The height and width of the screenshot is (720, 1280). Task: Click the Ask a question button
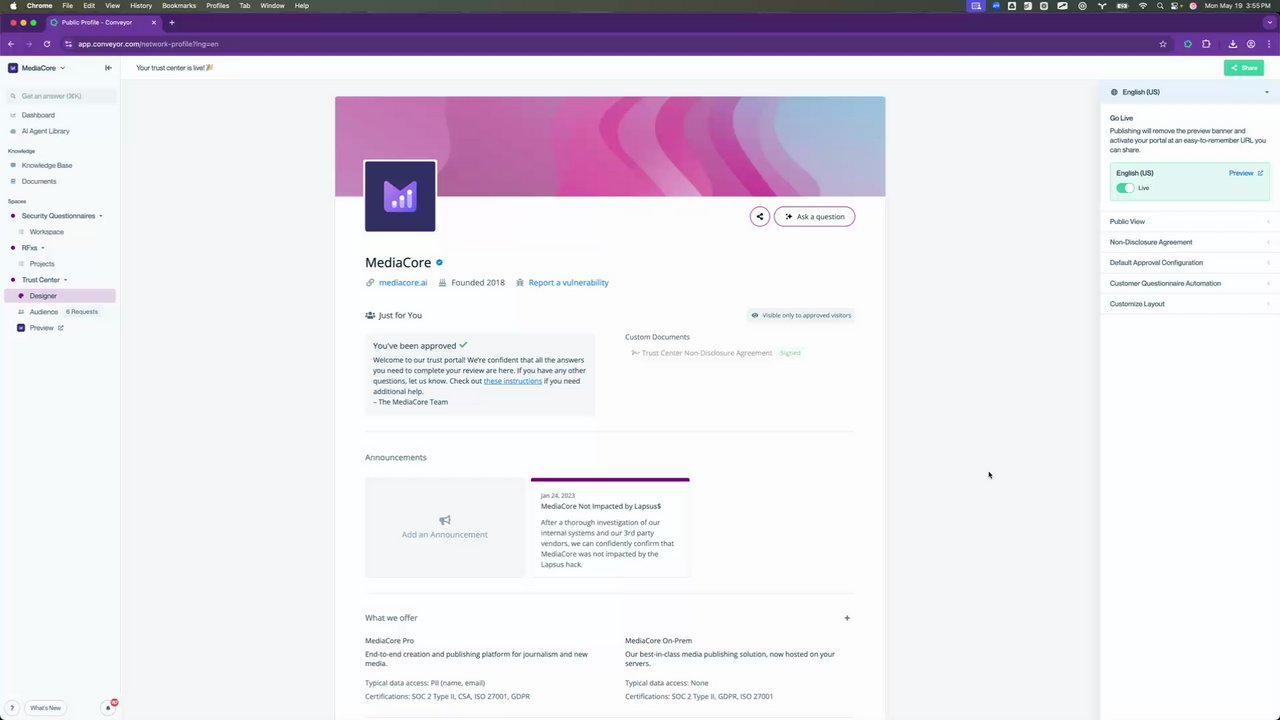pos(814,216)
